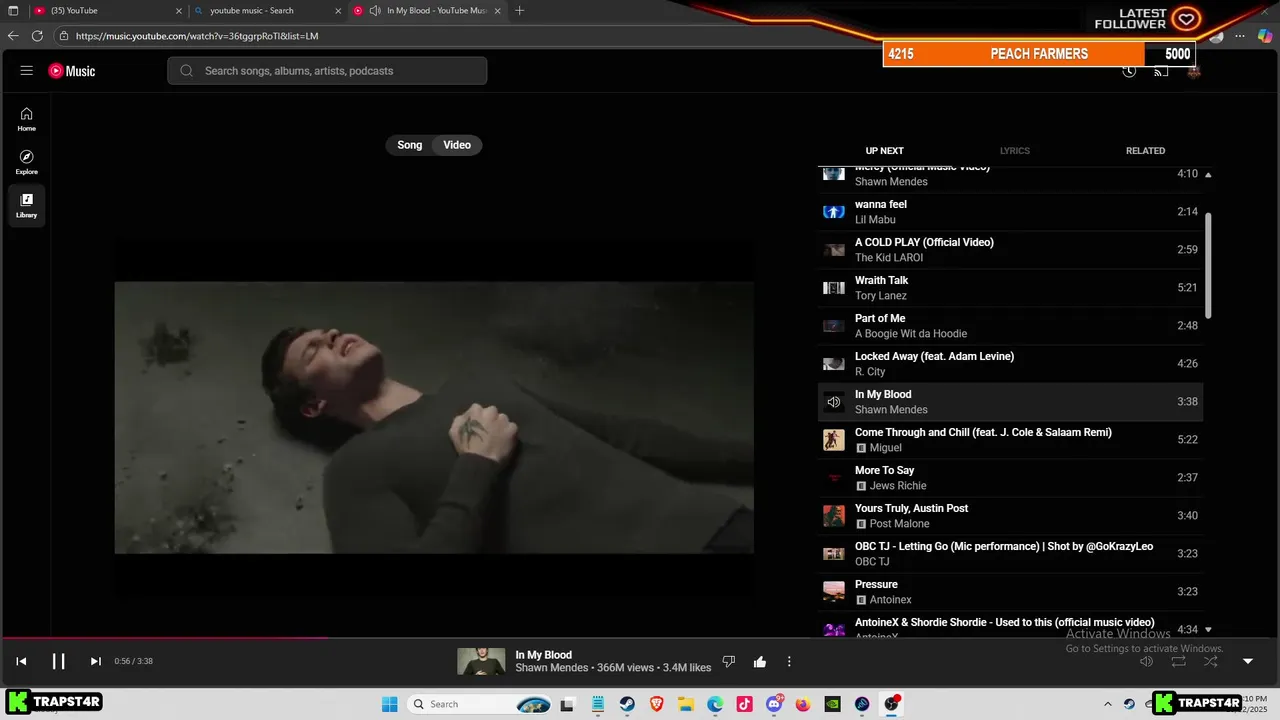Open Firefox from the taskbar
The height and width of the screenshot is (720, 1280).
[803, 704]
